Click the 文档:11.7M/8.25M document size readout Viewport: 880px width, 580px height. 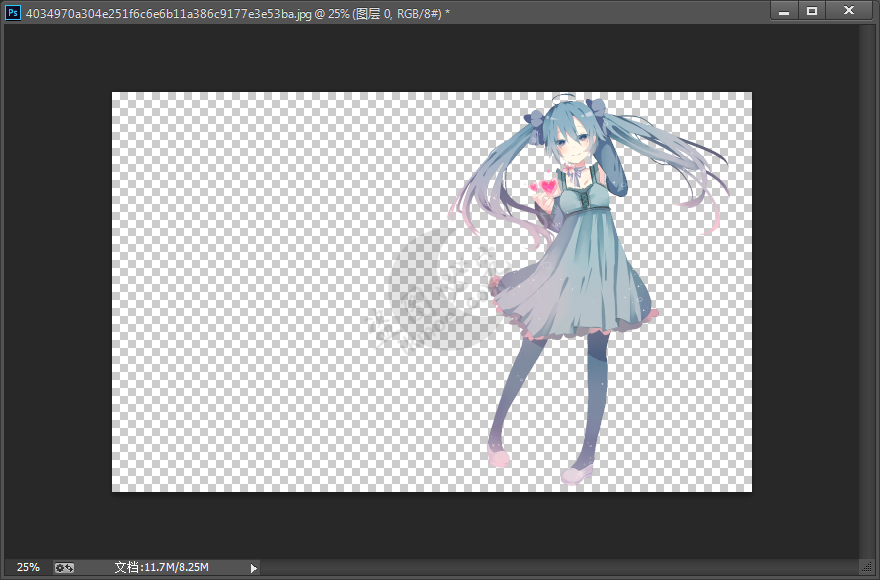[x=162, y=567]
